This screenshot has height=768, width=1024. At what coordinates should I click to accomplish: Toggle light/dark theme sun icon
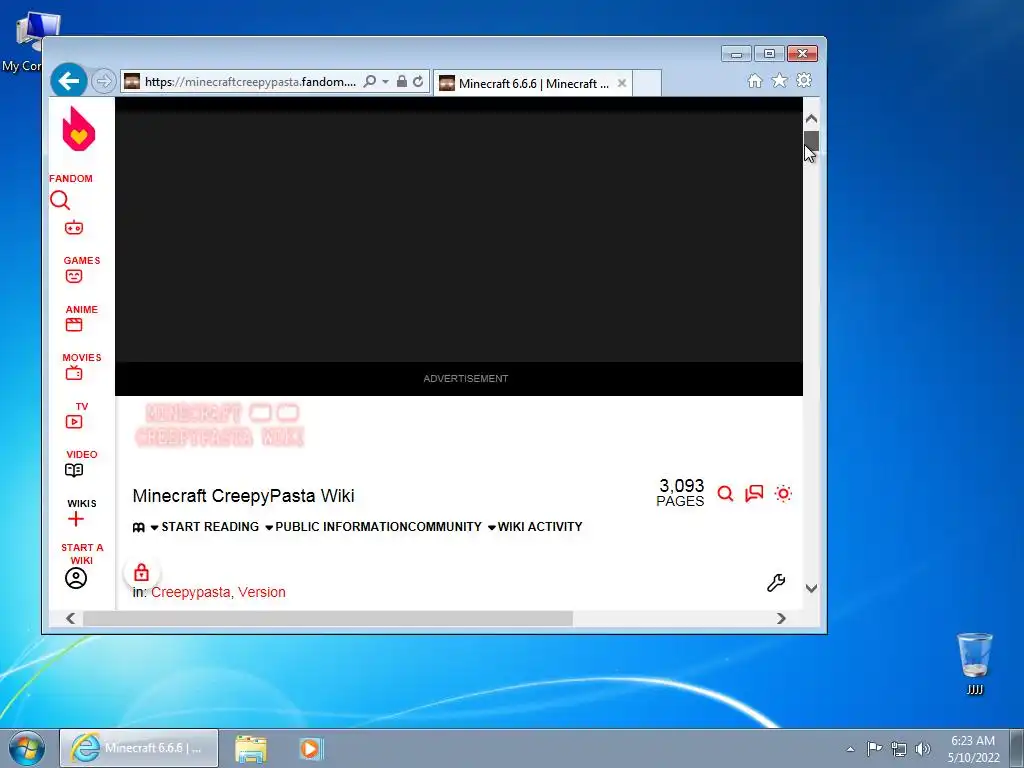point(783,494)
